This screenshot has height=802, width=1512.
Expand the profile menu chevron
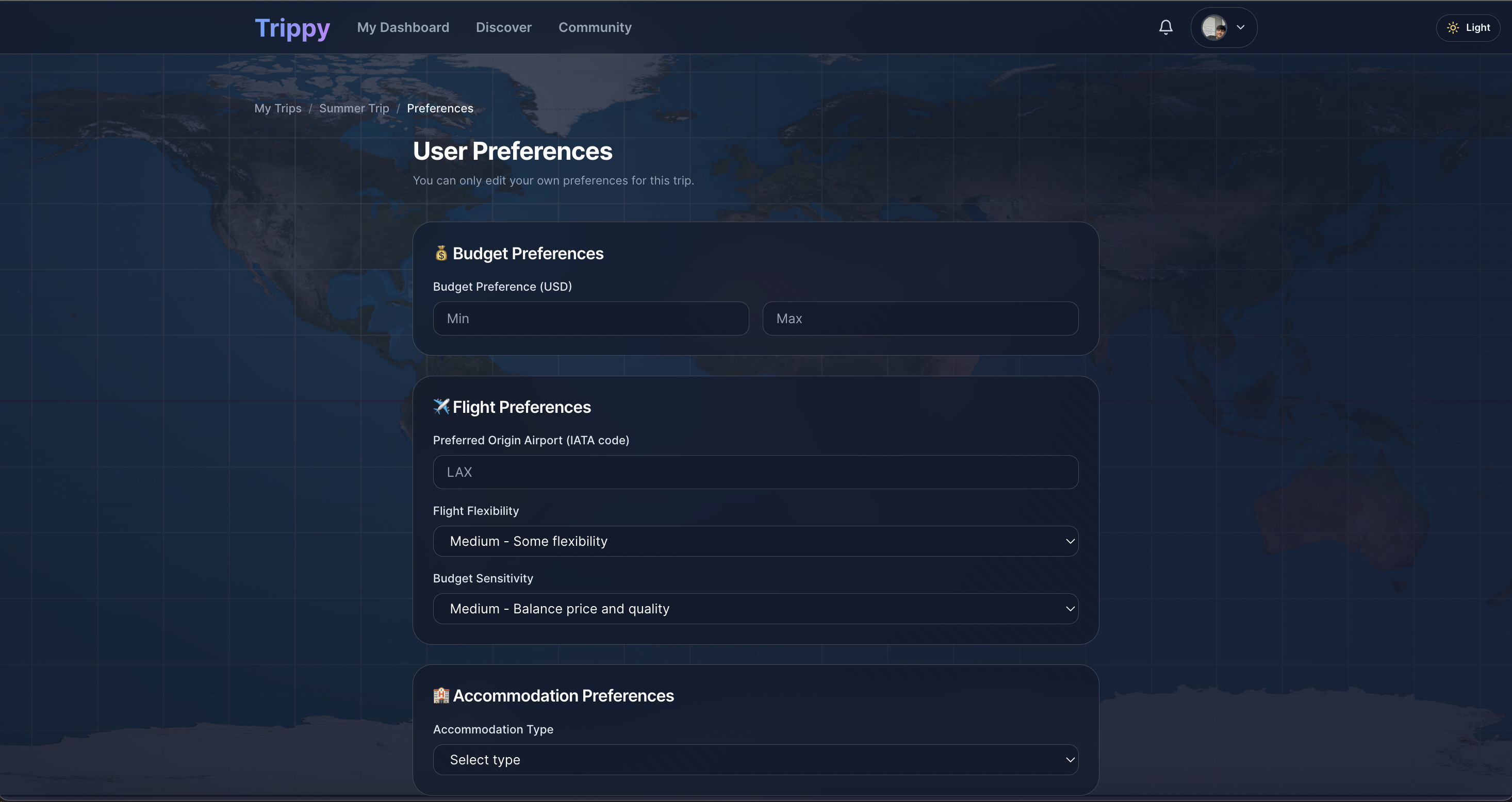pos(1240,27)
